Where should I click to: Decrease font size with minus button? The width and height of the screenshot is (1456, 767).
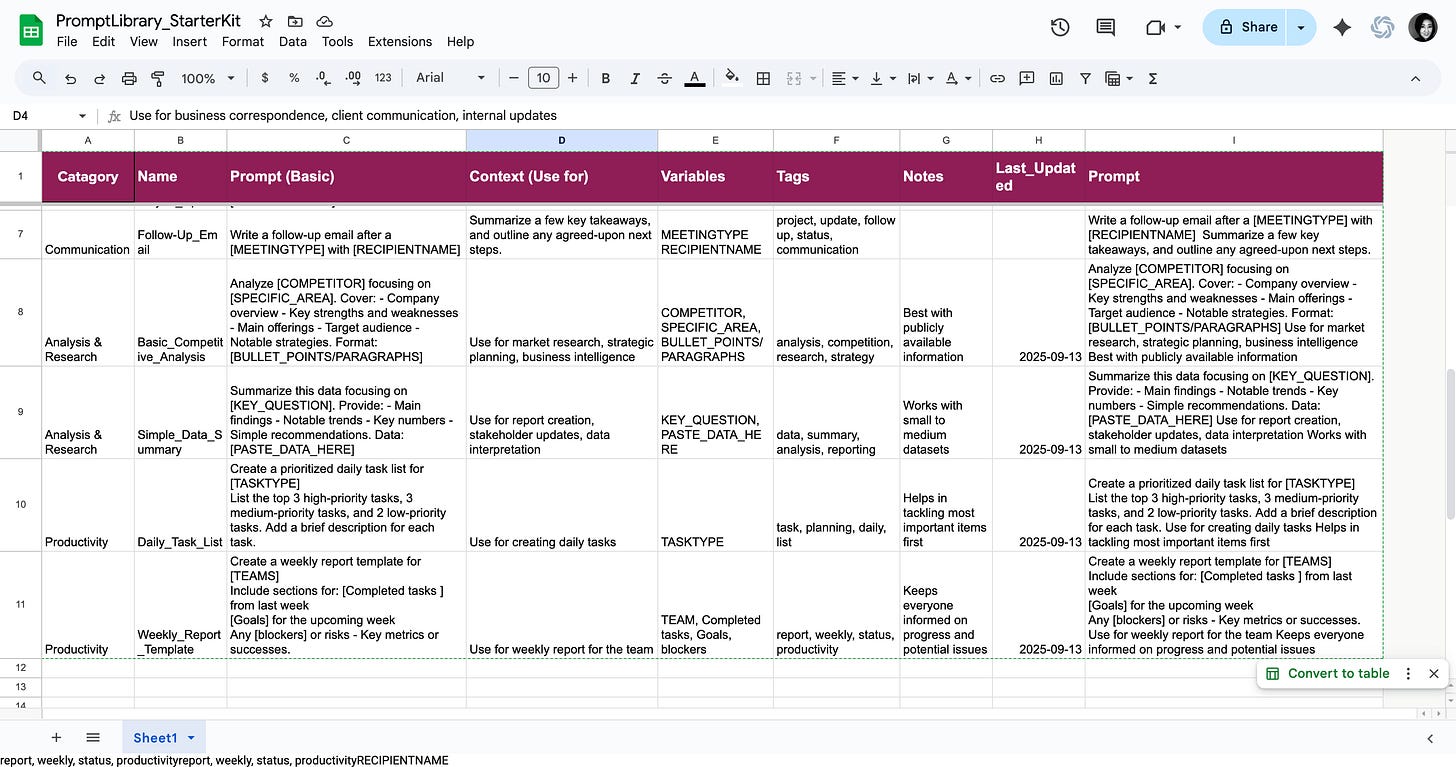pyautogui.click(x=514, y=78)
